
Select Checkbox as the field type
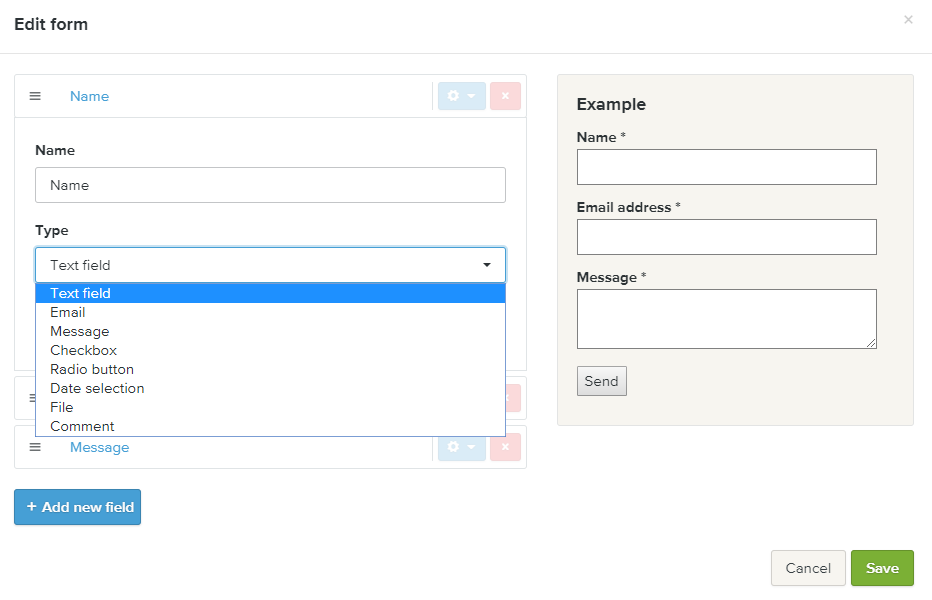[84, 350]
